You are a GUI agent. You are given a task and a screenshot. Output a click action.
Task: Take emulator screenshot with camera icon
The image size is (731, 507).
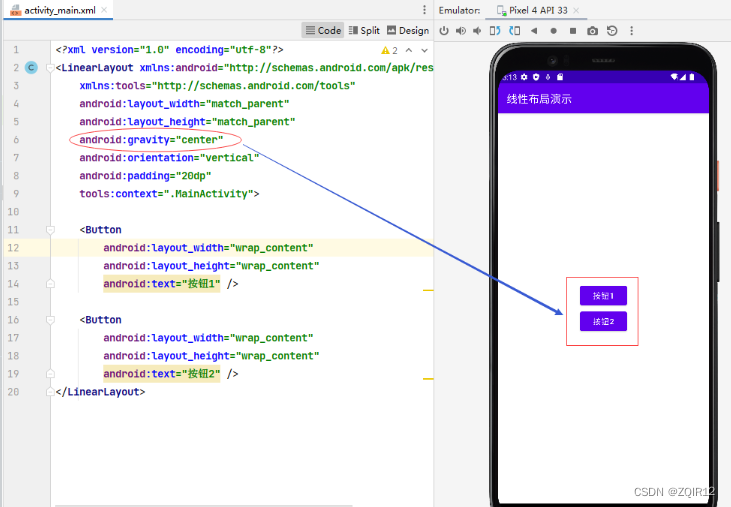pos(593,31)
